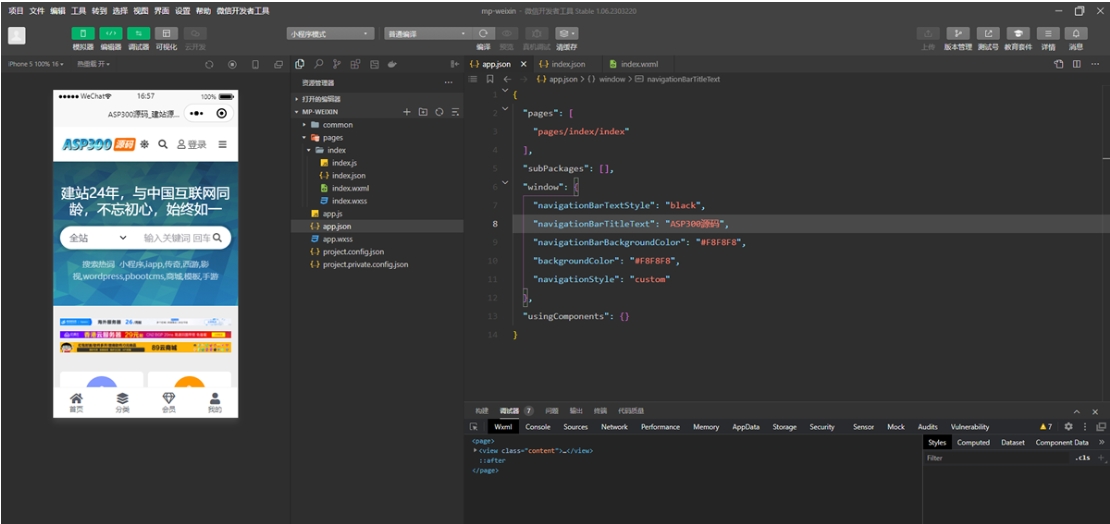Switch to the Computed styles tab
This screenshot has height=524, width=1110.
point(973,443)
